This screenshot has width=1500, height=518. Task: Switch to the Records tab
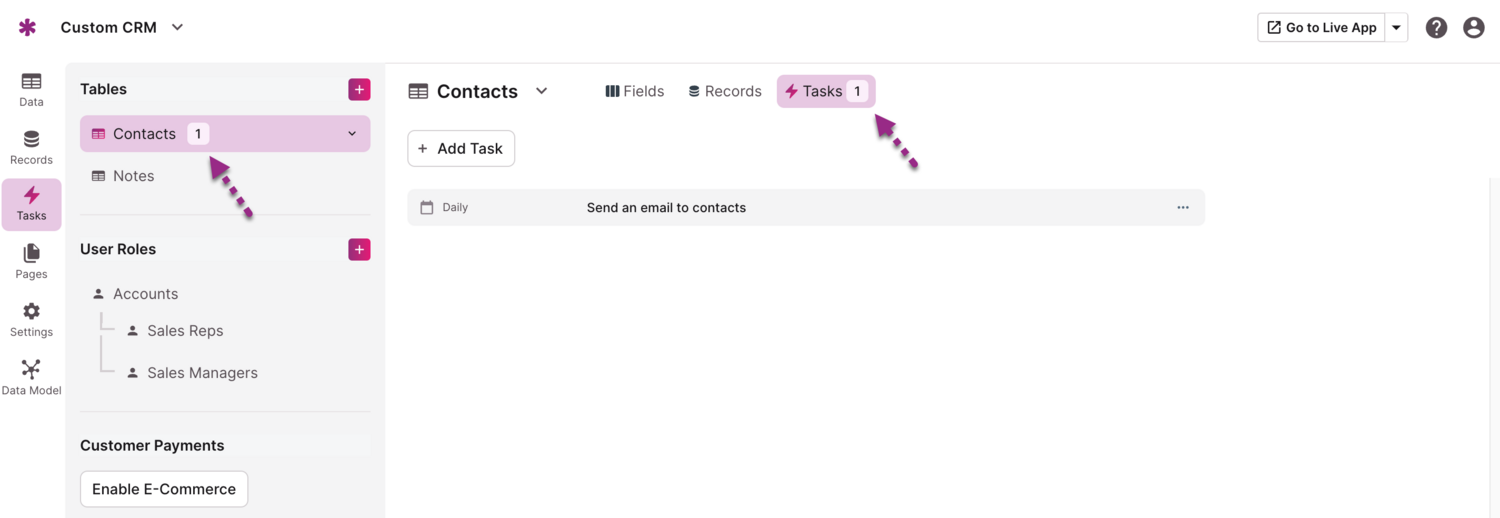pos(725,91)
